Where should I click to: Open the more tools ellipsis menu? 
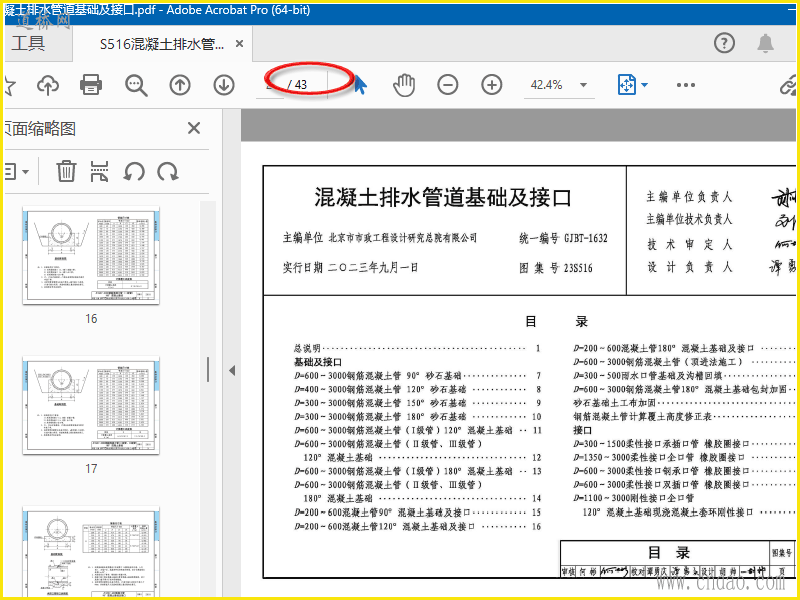click(686, 85)
